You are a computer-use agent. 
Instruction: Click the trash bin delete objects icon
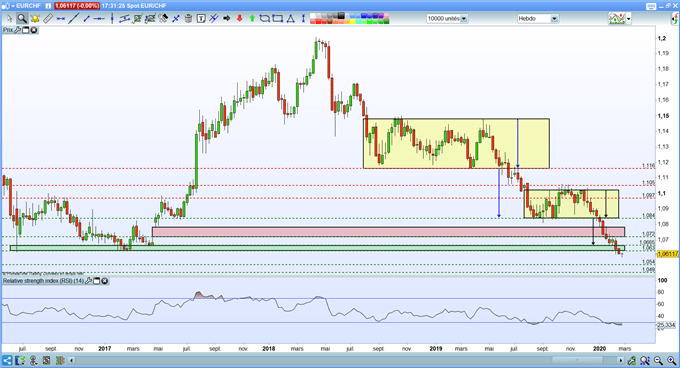pyautogui.click(x=188, y=19)
